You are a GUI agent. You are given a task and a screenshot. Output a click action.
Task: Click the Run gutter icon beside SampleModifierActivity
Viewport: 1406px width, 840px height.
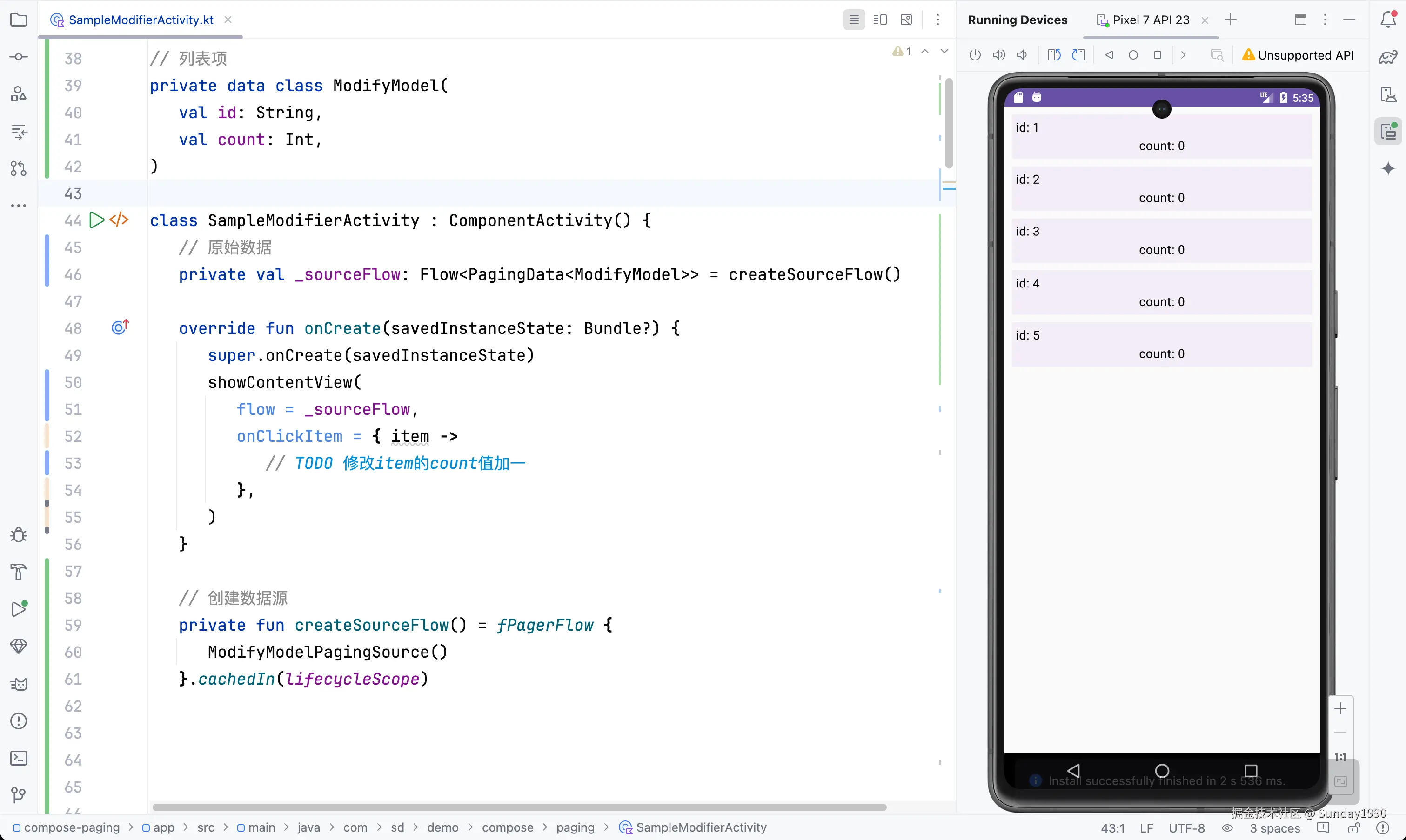tap(97, 220)
